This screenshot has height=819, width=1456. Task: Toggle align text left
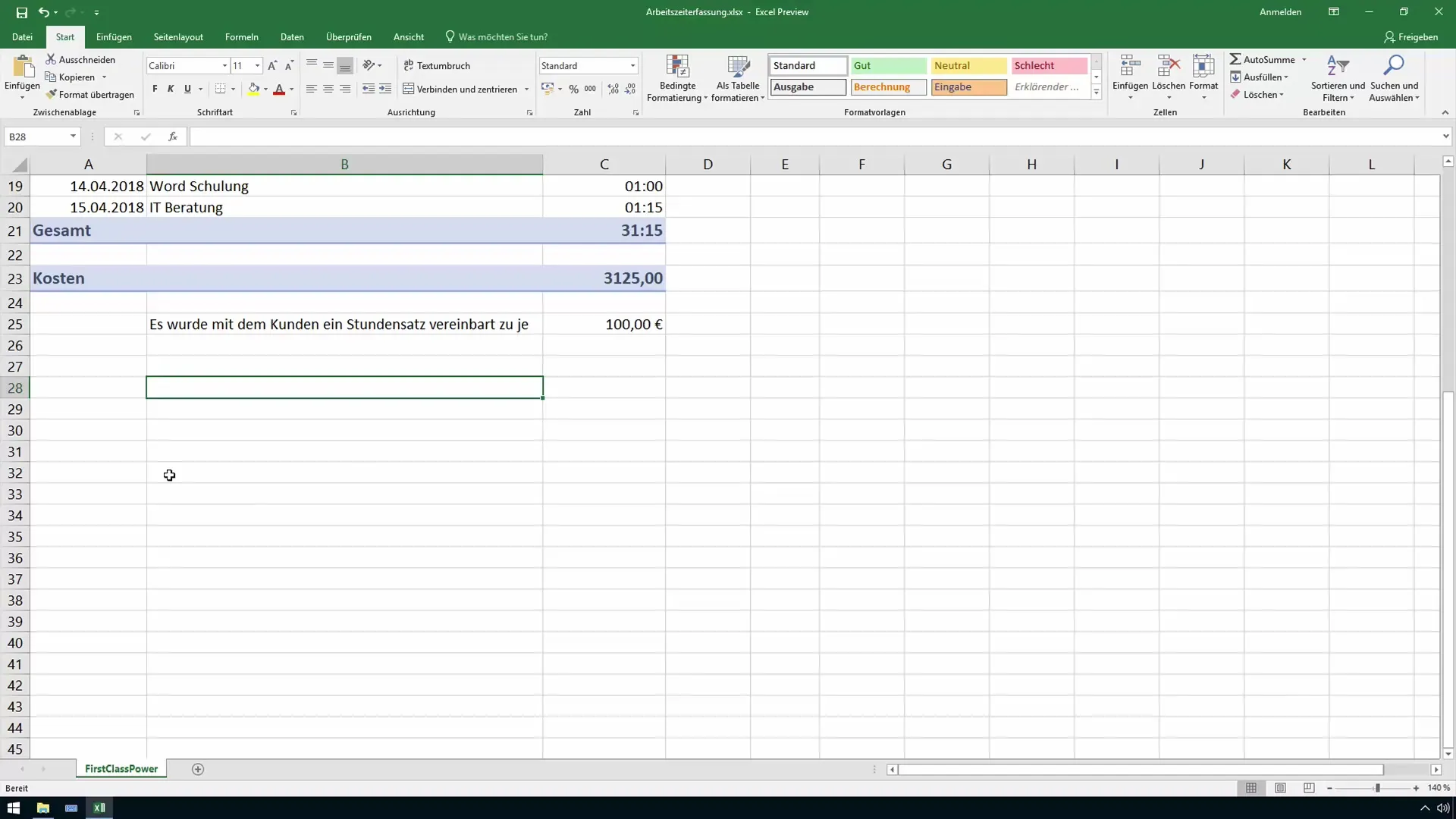pos(312,89)
